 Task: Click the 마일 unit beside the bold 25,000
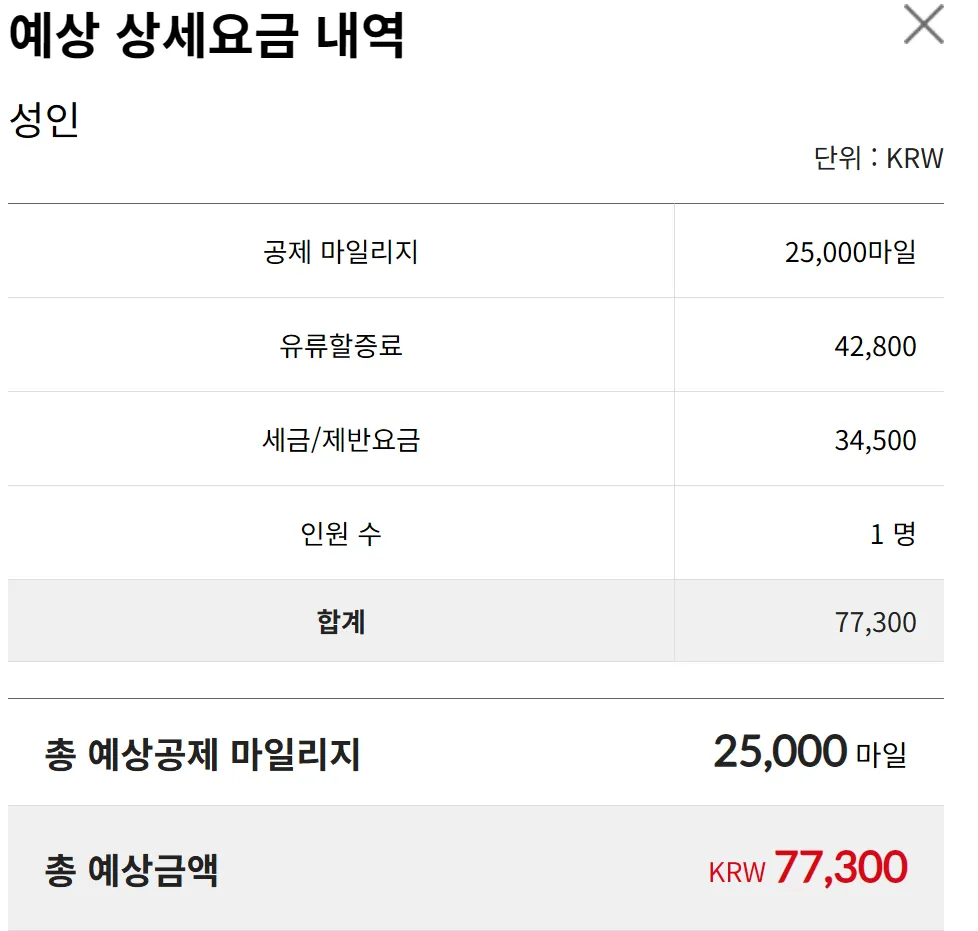(881, 755)
